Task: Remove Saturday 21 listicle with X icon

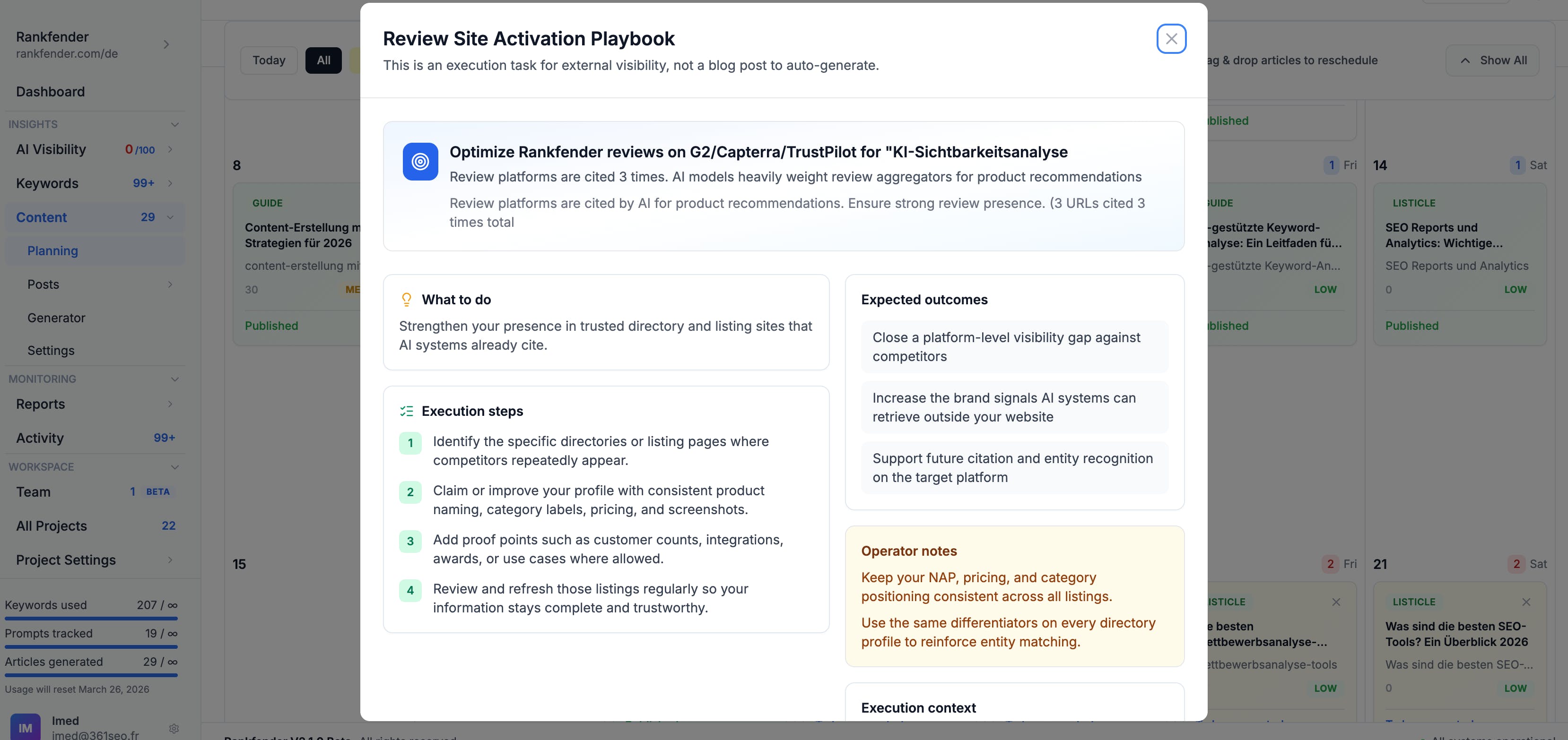Action: click(1525, 602)
